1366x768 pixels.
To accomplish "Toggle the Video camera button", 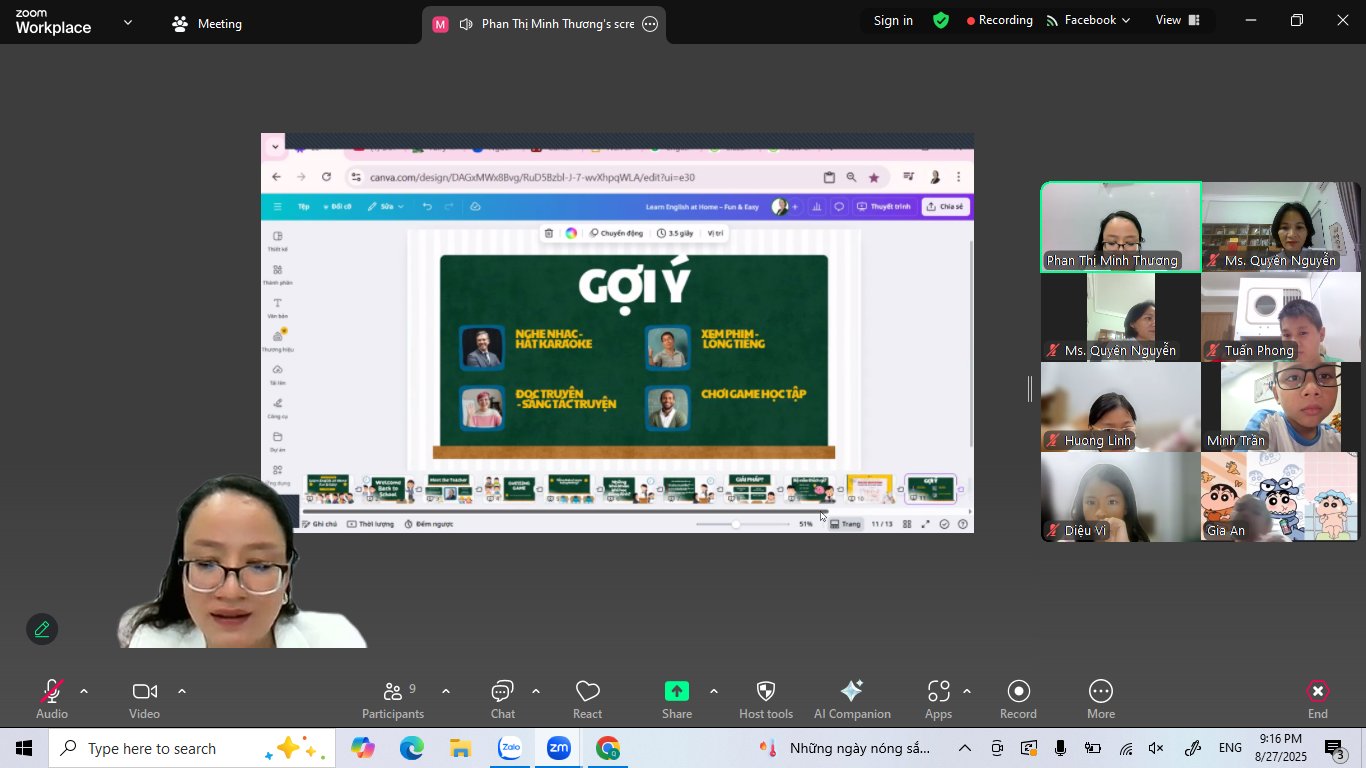I will pyautogui.click(x=144, y=692).
